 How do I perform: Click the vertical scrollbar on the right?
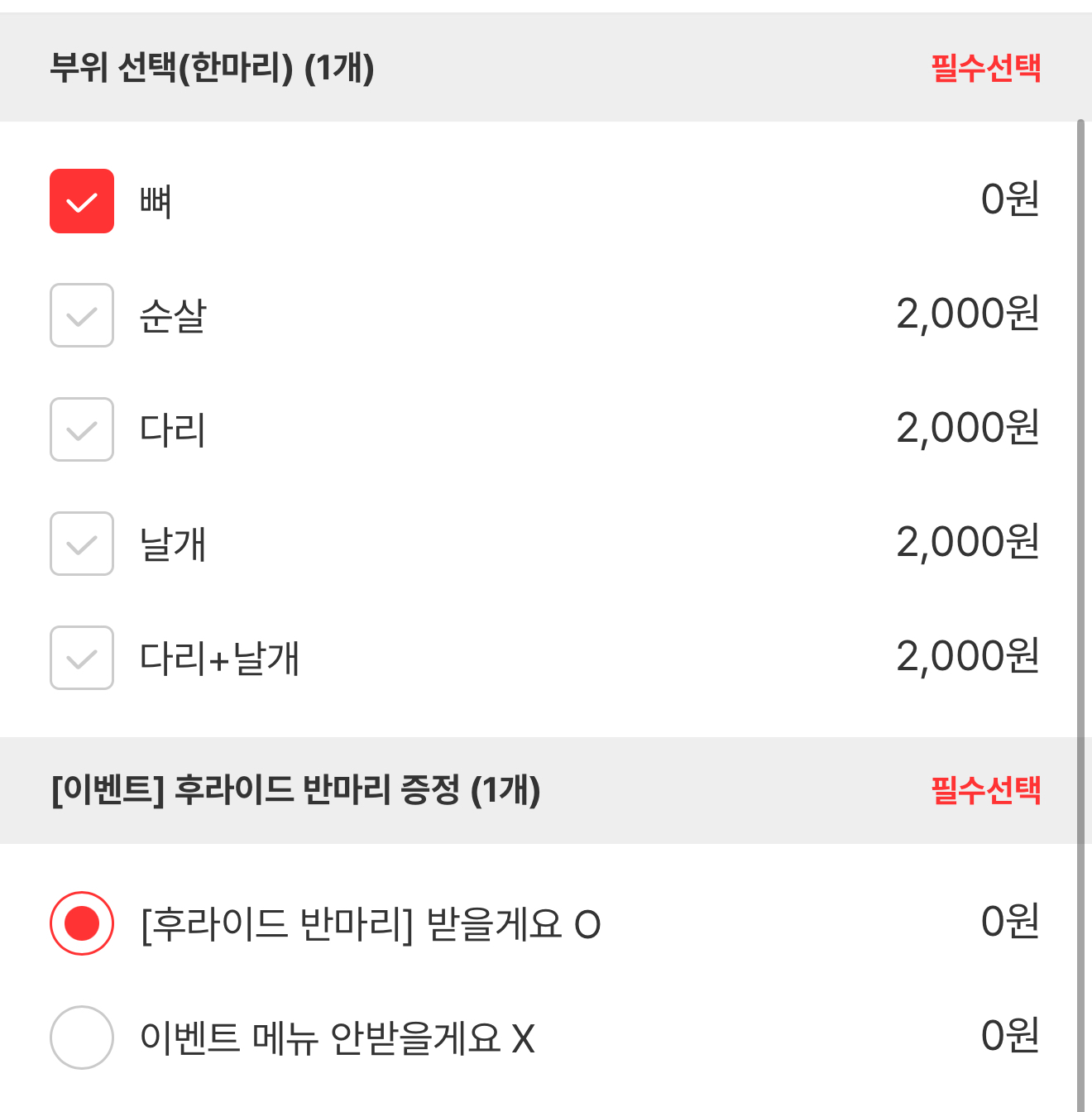pos(1080,579)
